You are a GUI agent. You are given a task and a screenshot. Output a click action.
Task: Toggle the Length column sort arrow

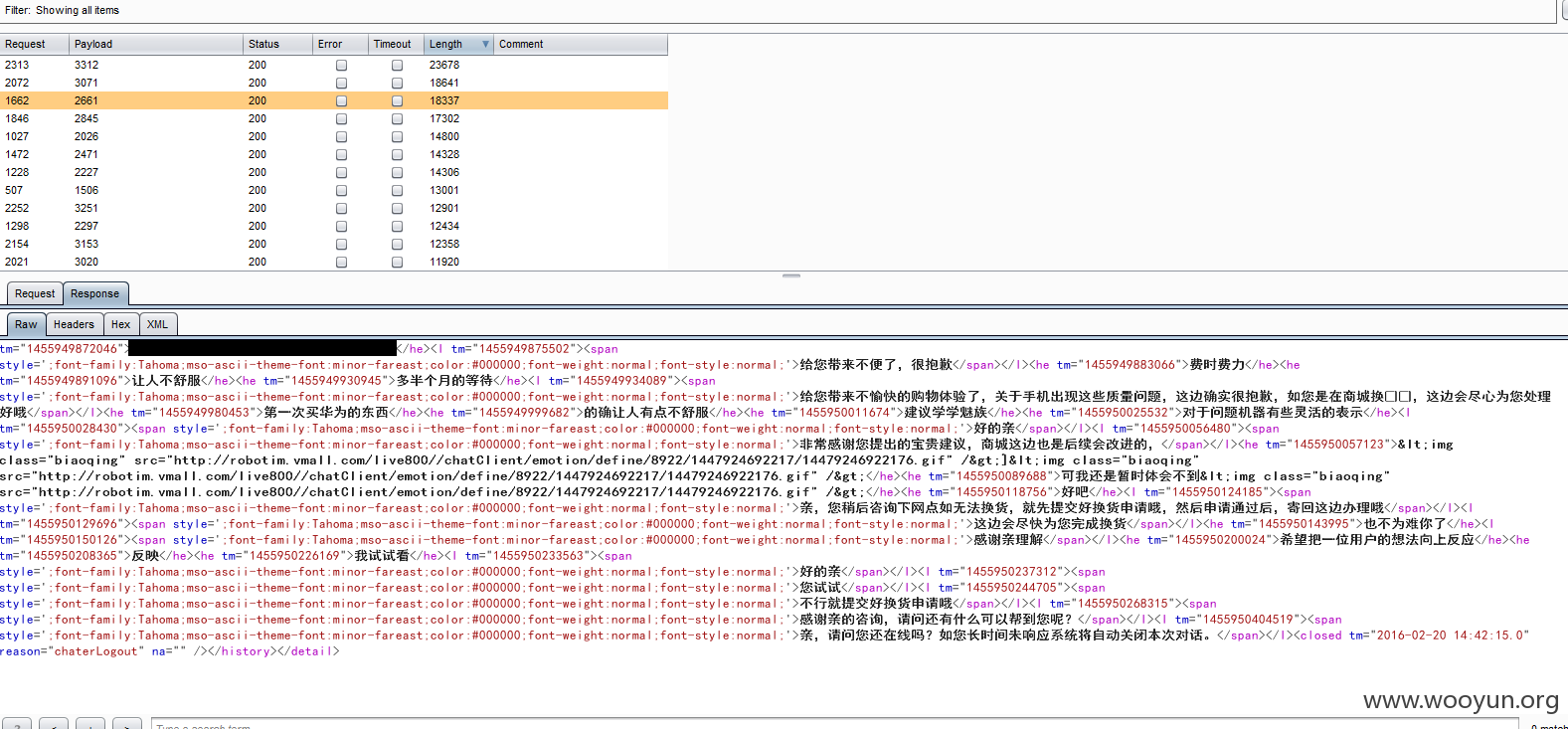click(x=485, y=44)
